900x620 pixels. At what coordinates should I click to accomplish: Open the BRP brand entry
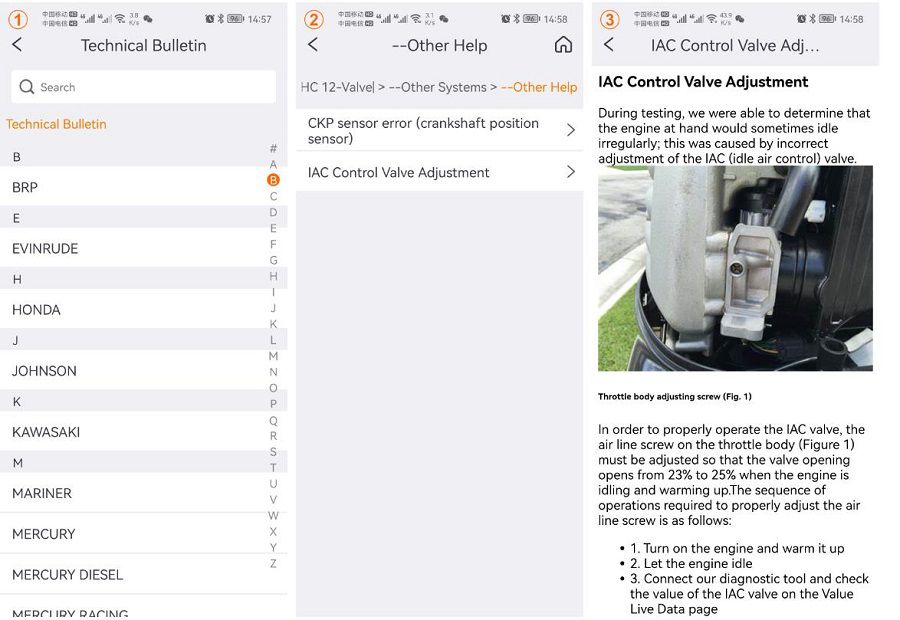point(25,187)
